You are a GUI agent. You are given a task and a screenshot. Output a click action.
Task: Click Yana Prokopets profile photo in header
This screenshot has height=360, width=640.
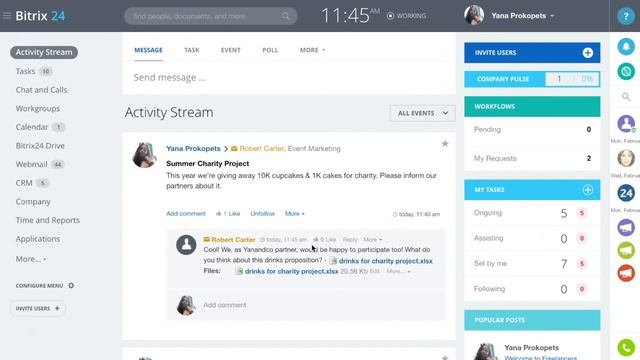[474, 16]
